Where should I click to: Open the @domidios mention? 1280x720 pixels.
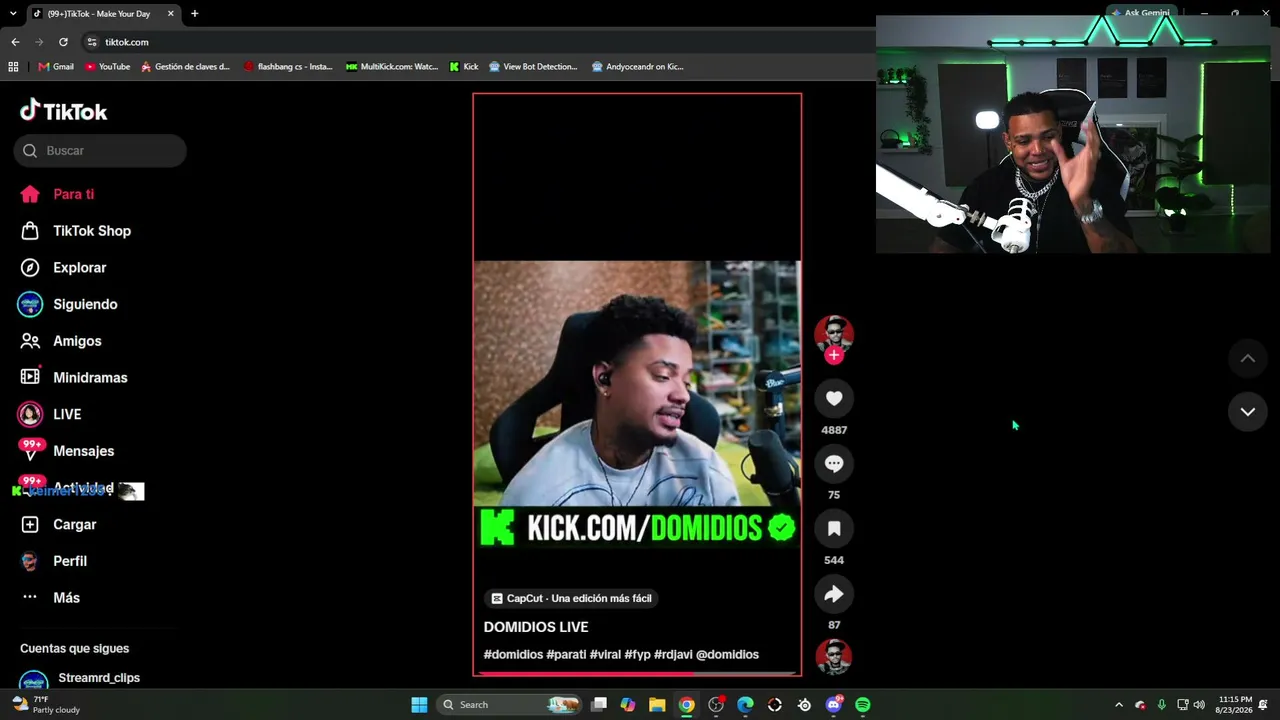pyautogui.click(x=727, y=655)
